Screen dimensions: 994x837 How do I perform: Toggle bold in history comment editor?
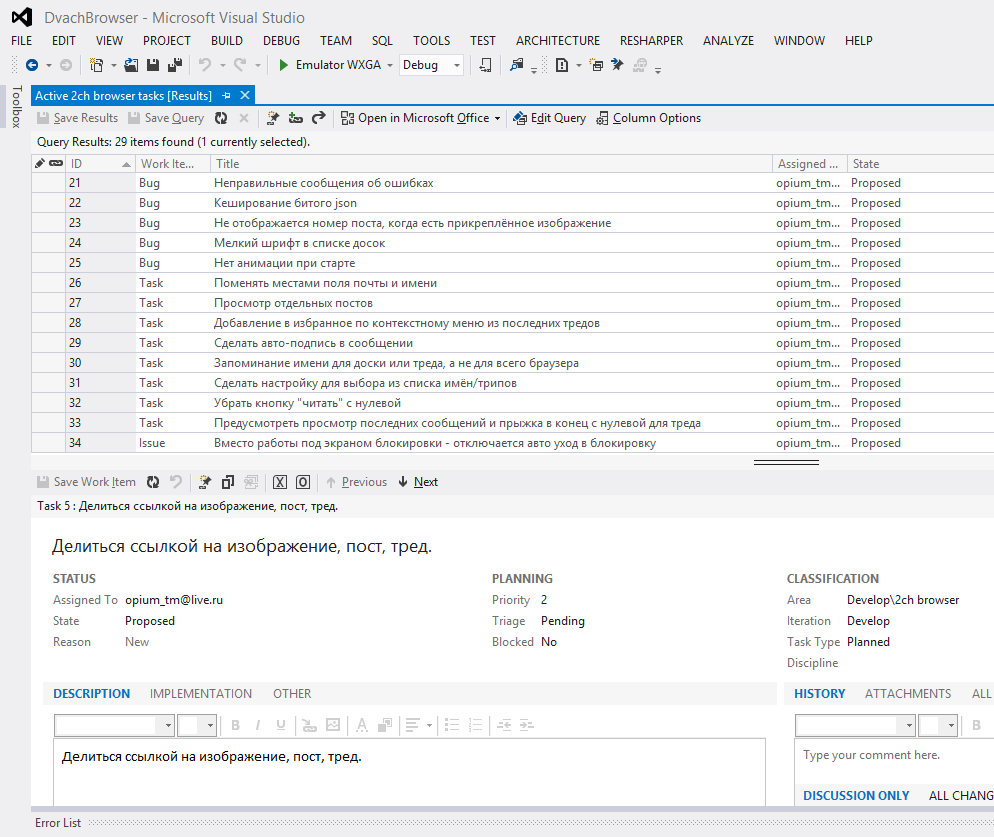pyautogui.click(x=976, y=725)
